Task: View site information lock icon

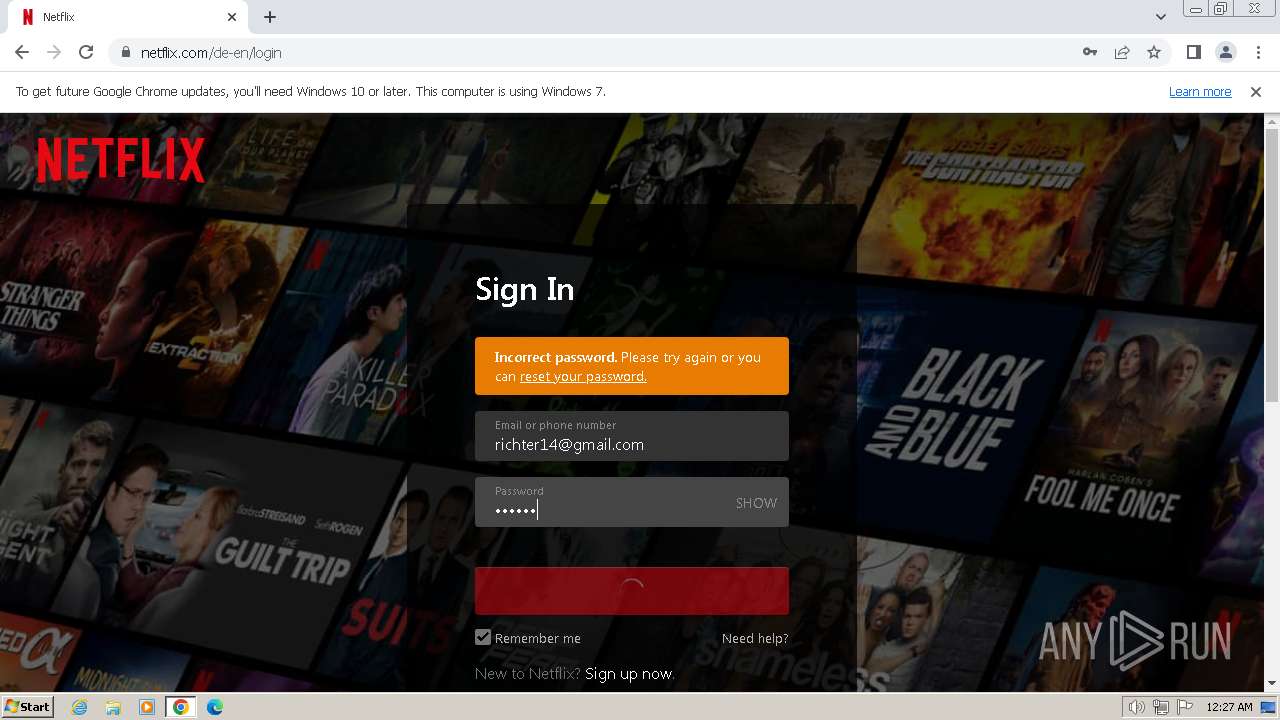Action: [125, 52]
